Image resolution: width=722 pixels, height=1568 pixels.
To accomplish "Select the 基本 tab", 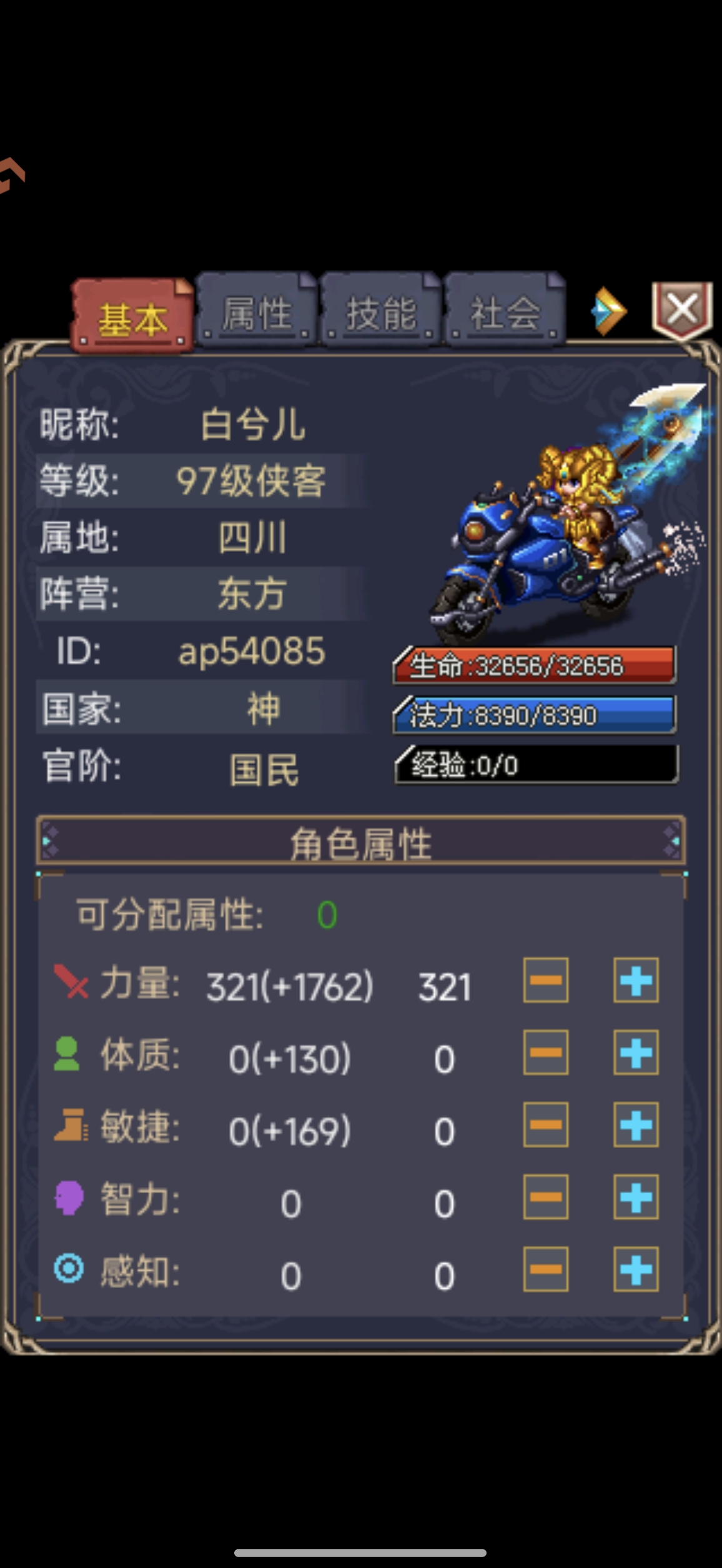I will [132, 317].
